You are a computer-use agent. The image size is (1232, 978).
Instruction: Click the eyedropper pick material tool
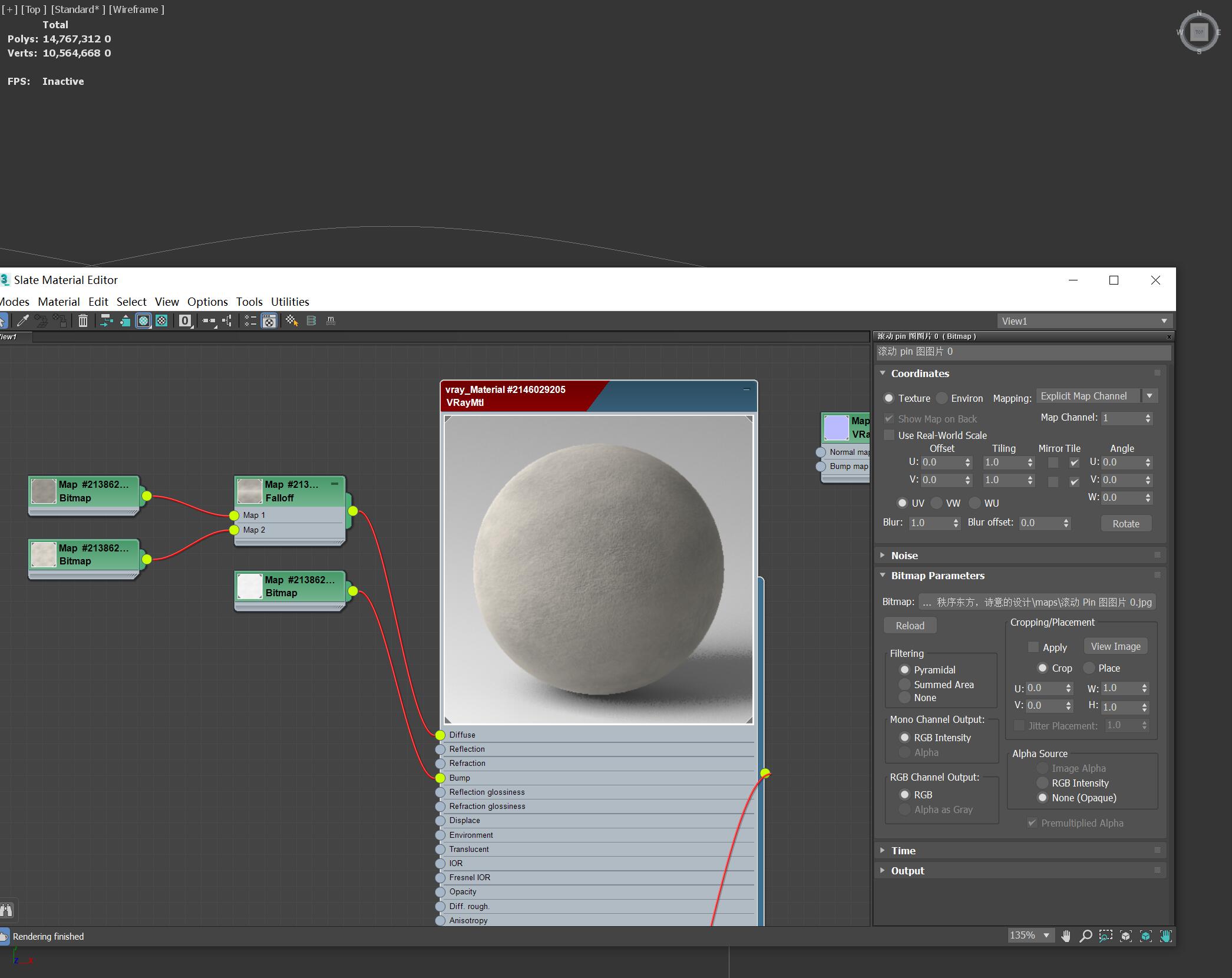23,321
